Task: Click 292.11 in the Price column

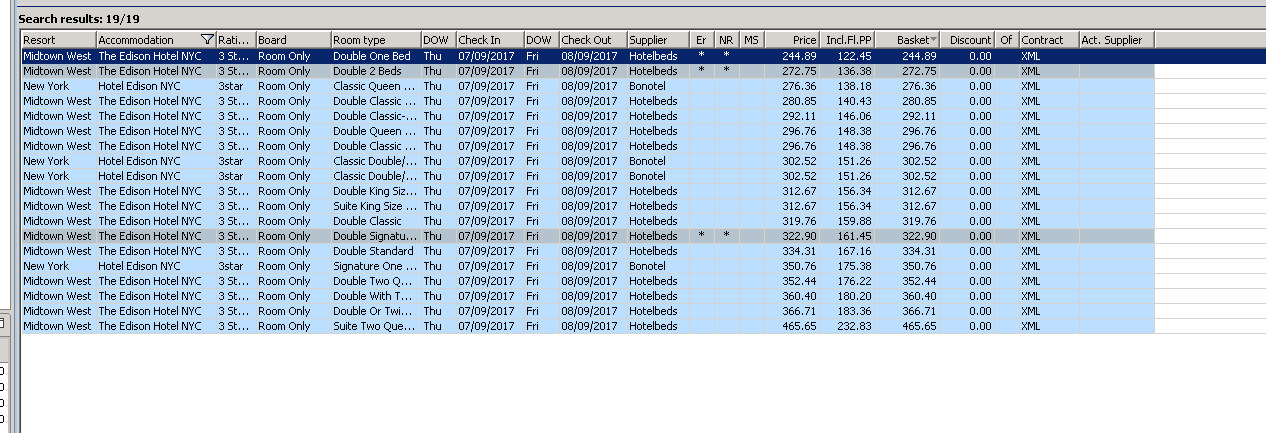Action: (x=799, y=116)
